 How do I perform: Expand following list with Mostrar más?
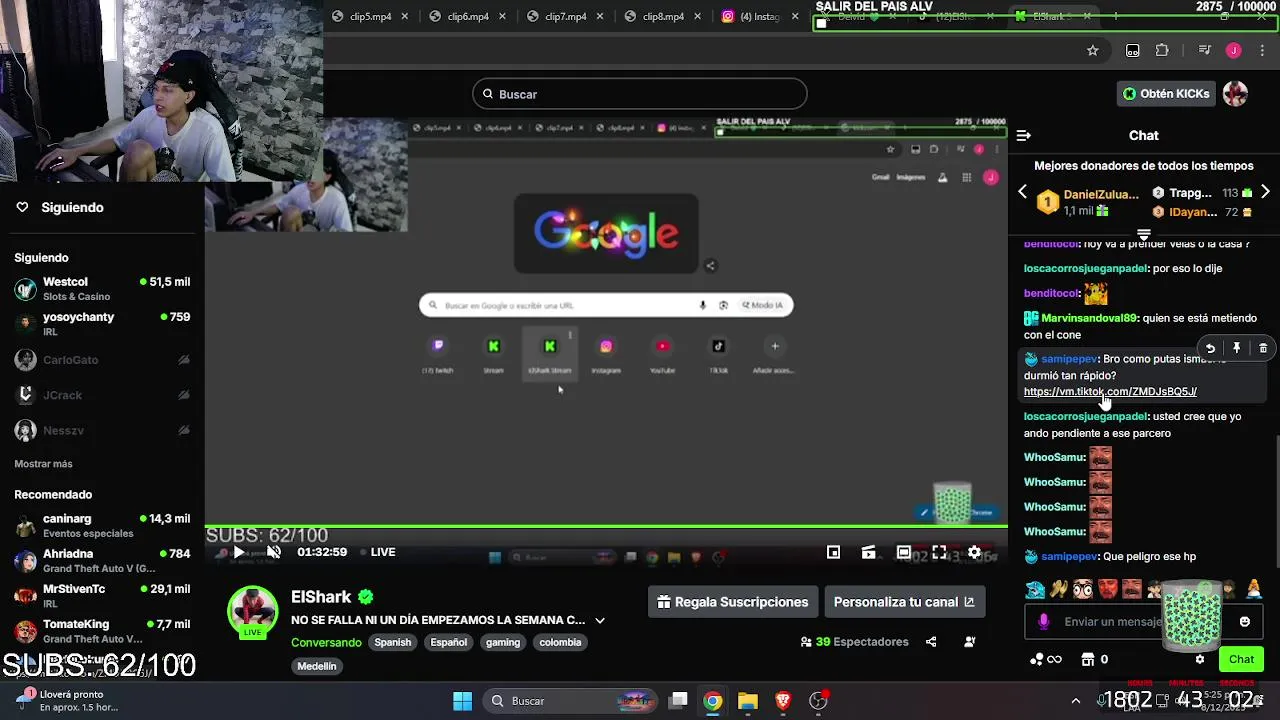tap(43, 464)
